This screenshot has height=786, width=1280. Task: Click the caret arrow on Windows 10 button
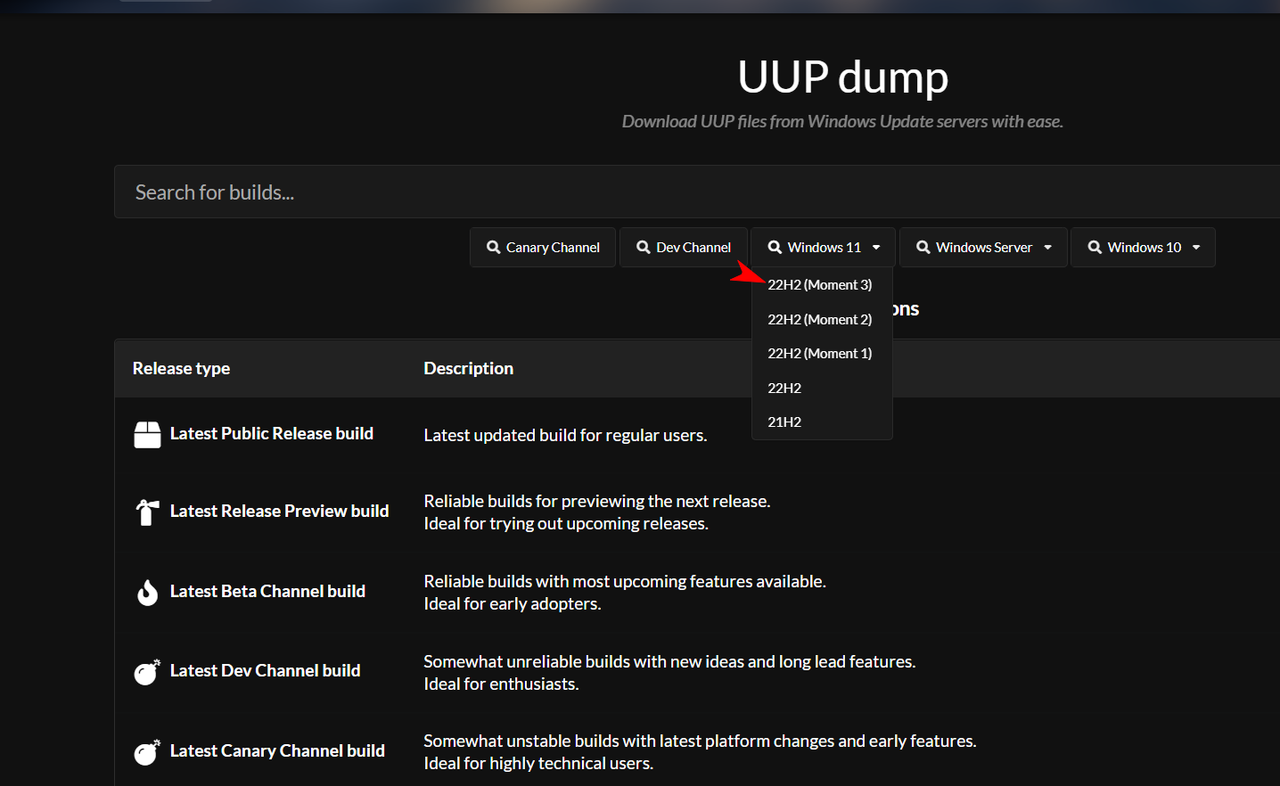1197,248
